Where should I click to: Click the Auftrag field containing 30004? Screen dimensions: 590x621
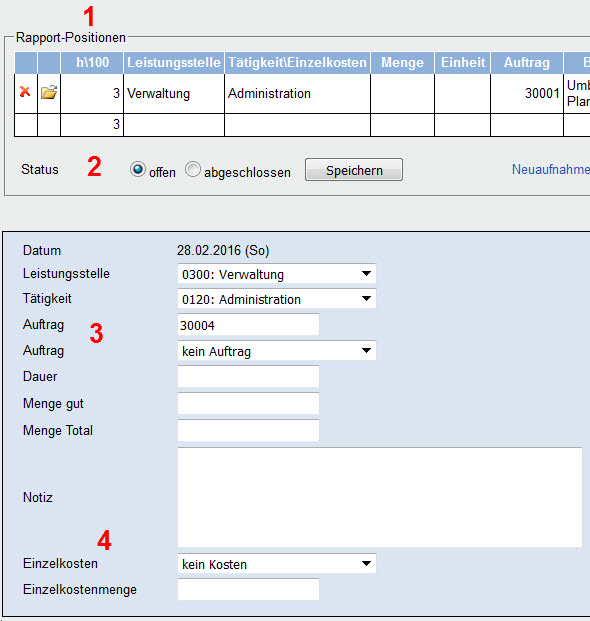pyautogui.click(x=248, y=325)
